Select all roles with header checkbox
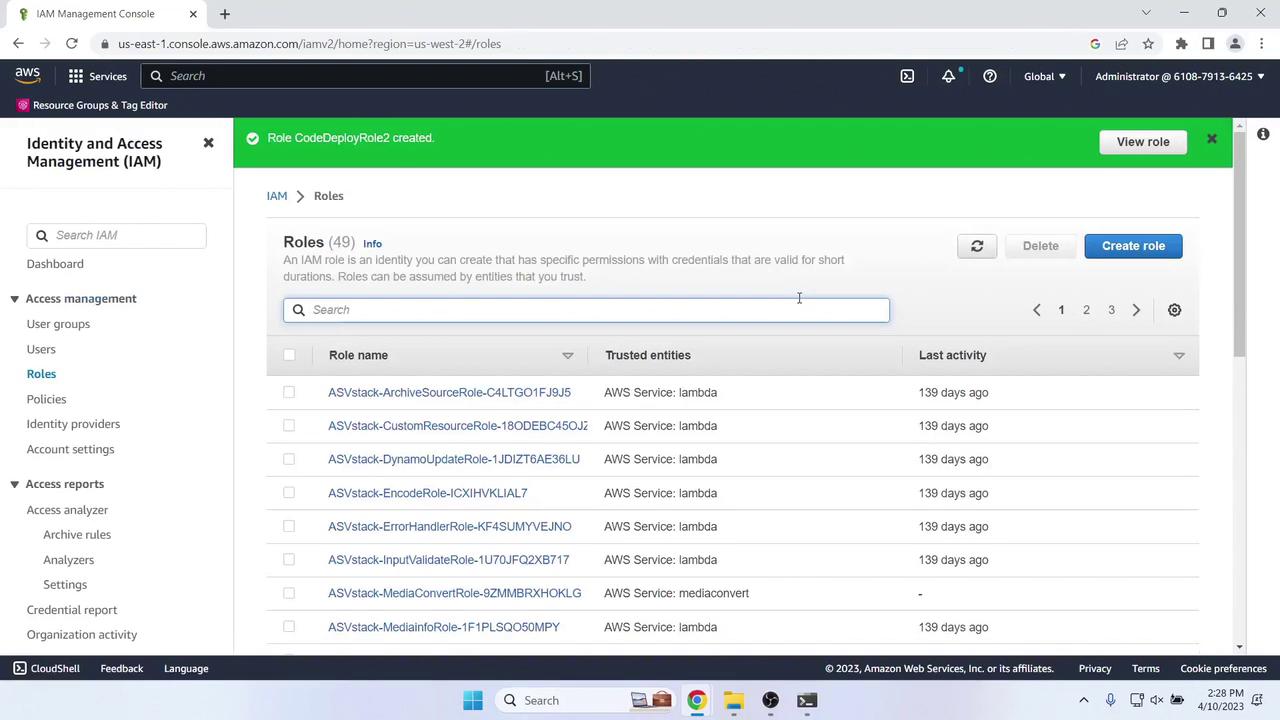Screen dimensions: 1280x720 click(289, 355)
